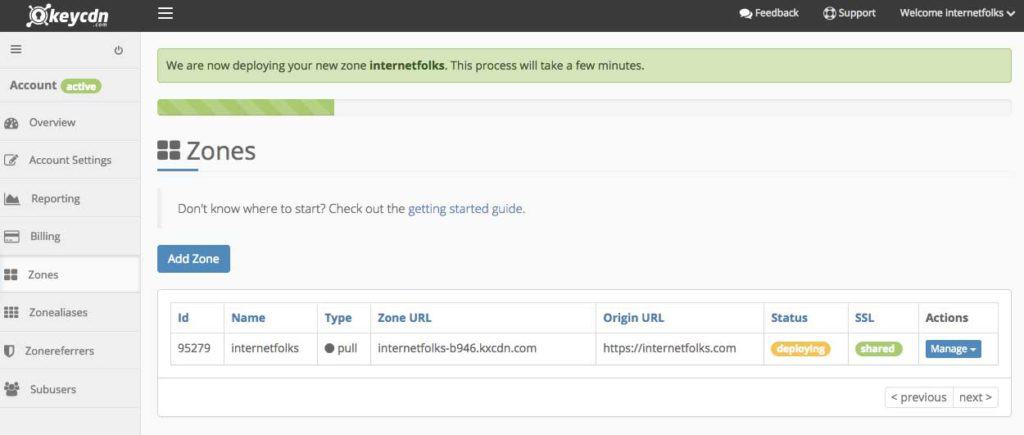Collapse the sidebar with the hamburger icon
Viewport: 1024px width, 435px height.
click(x=16, y=49)
